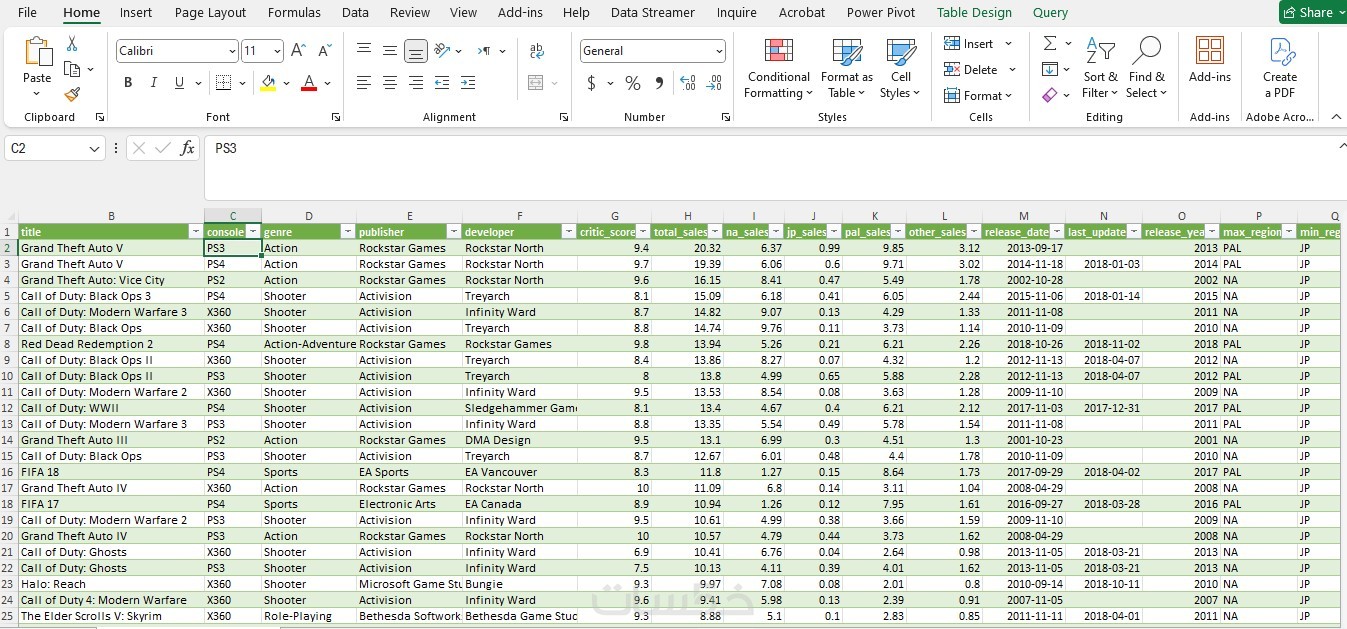Click the Copy icon in Clipboard
This screenshot has width=1347, height=629.
72,69
